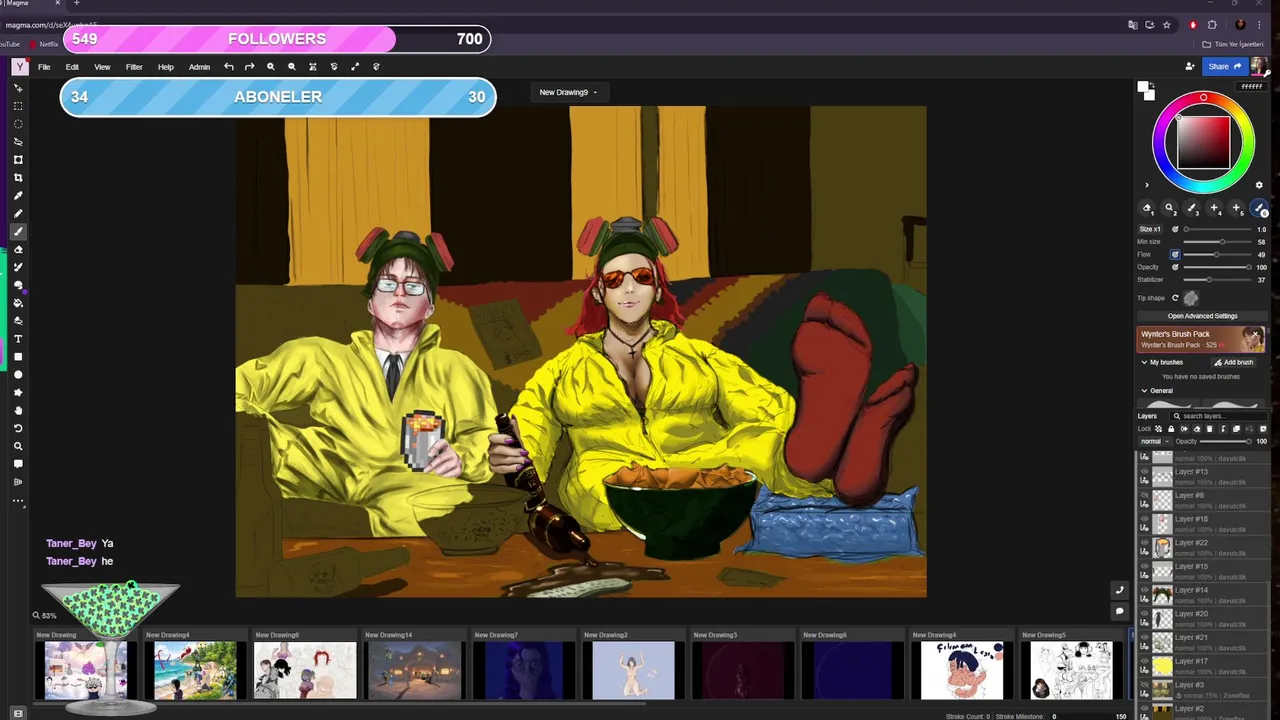1280x720 pixels.
Task: Select the crop tool
Action: click(18, 178)
